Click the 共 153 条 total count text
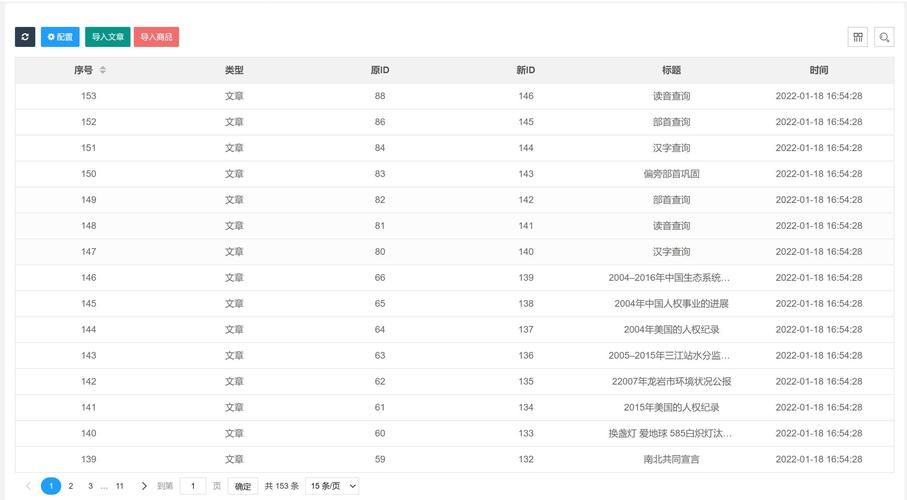Screen dimensions: 907x500 [x=282, y=486]
